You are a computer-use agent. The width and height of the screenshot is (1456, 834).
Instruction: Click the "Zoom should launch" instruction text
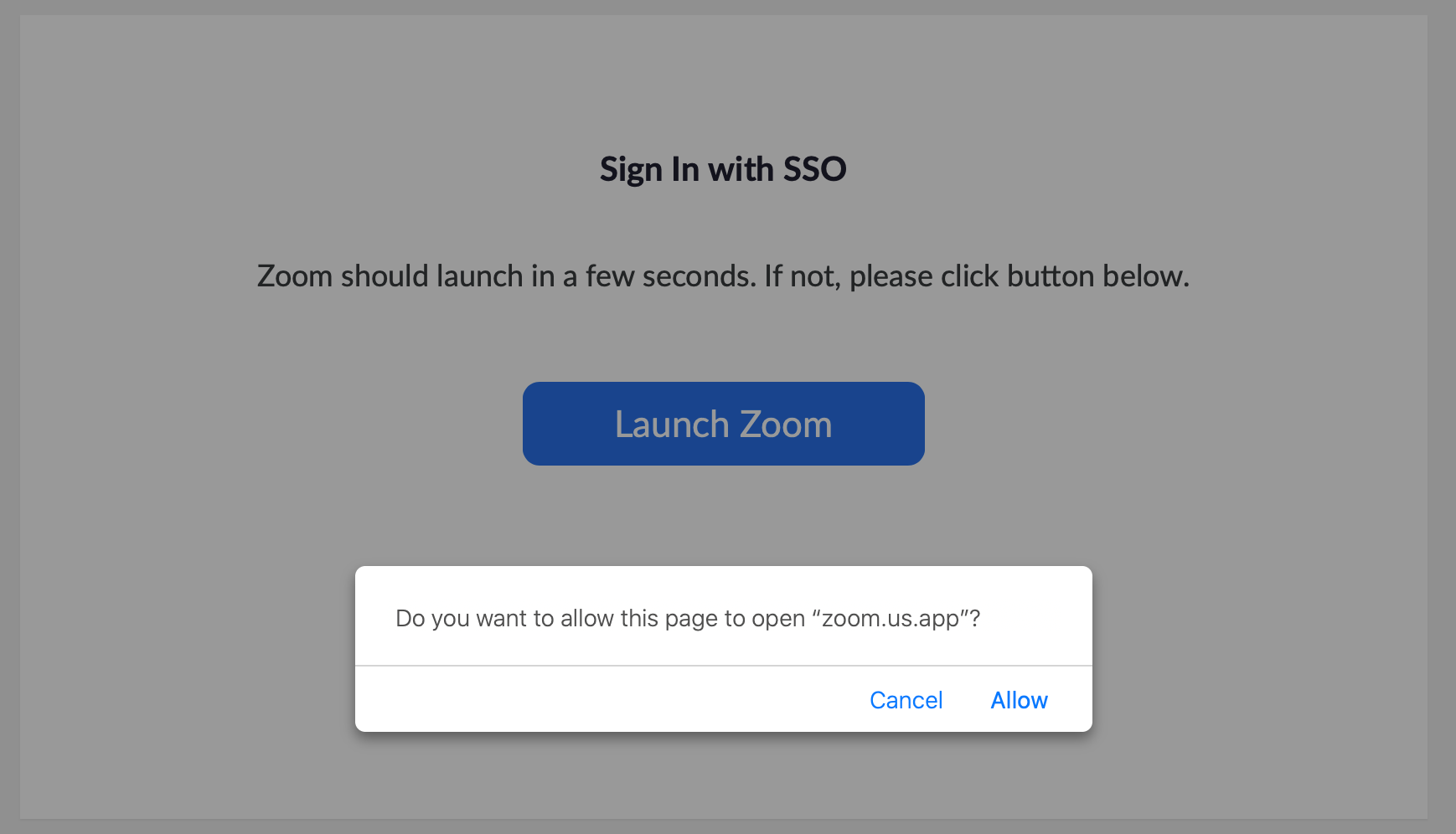(x=723, y=276)
